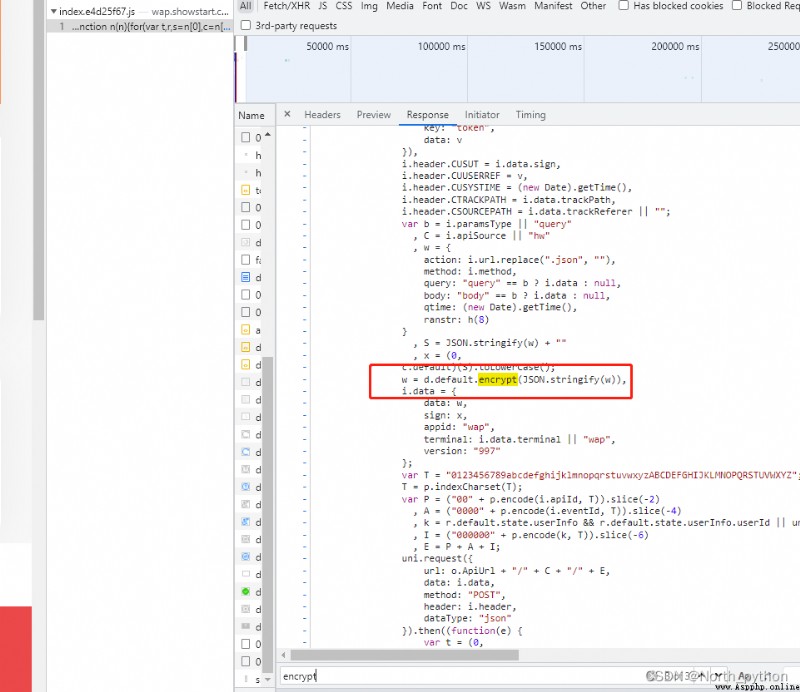800x692 pixels.
Task: Toggle the Blocked Requests checkbox
Action: [737, 6]
